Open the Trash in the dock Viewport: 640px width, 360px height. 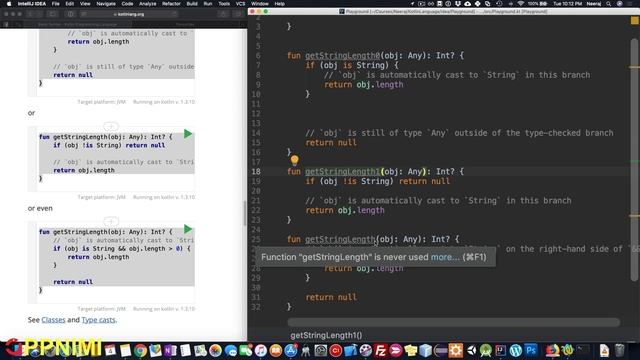(620, 350)
